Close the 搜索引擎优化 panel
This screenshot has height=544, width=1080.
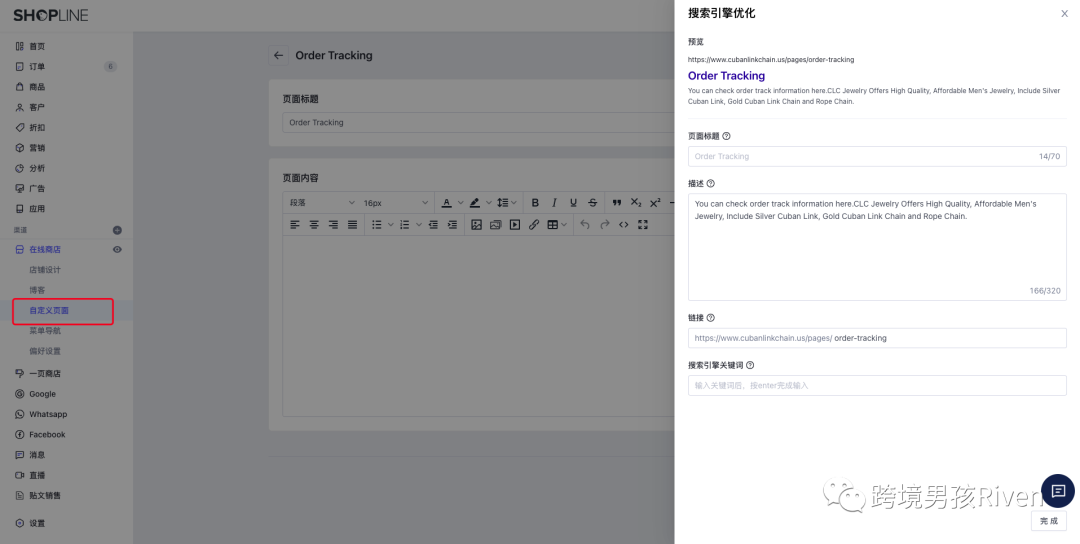1064,14
